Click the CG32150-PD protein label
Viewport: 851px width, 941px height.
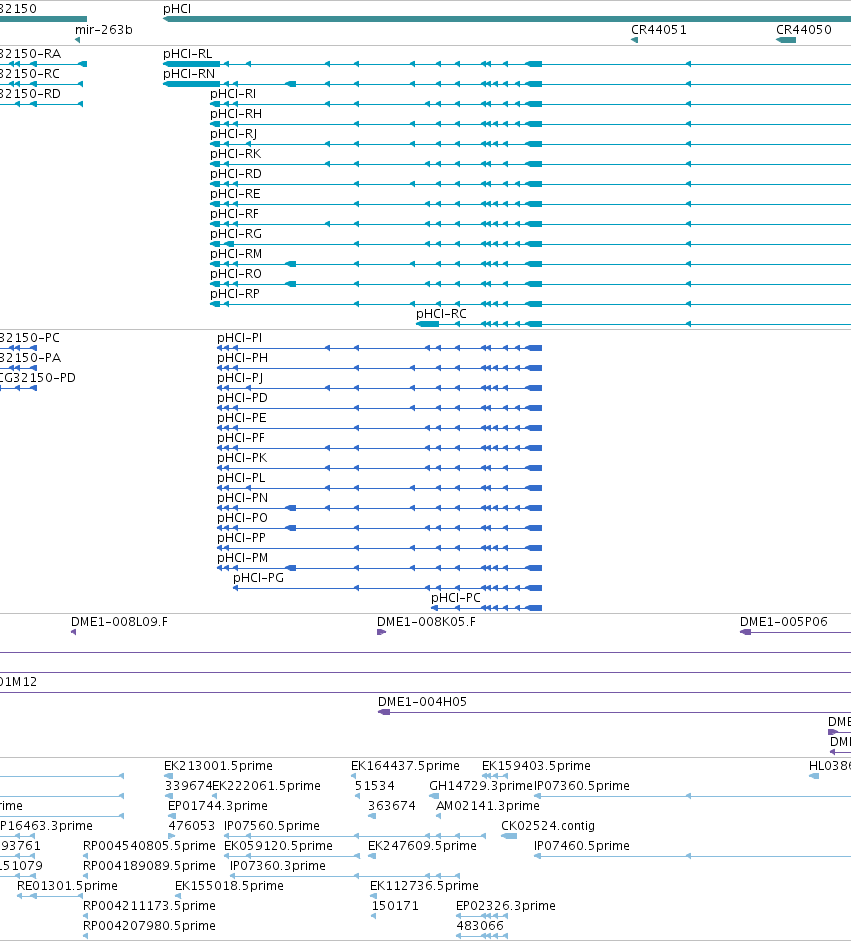coord(38,377)
